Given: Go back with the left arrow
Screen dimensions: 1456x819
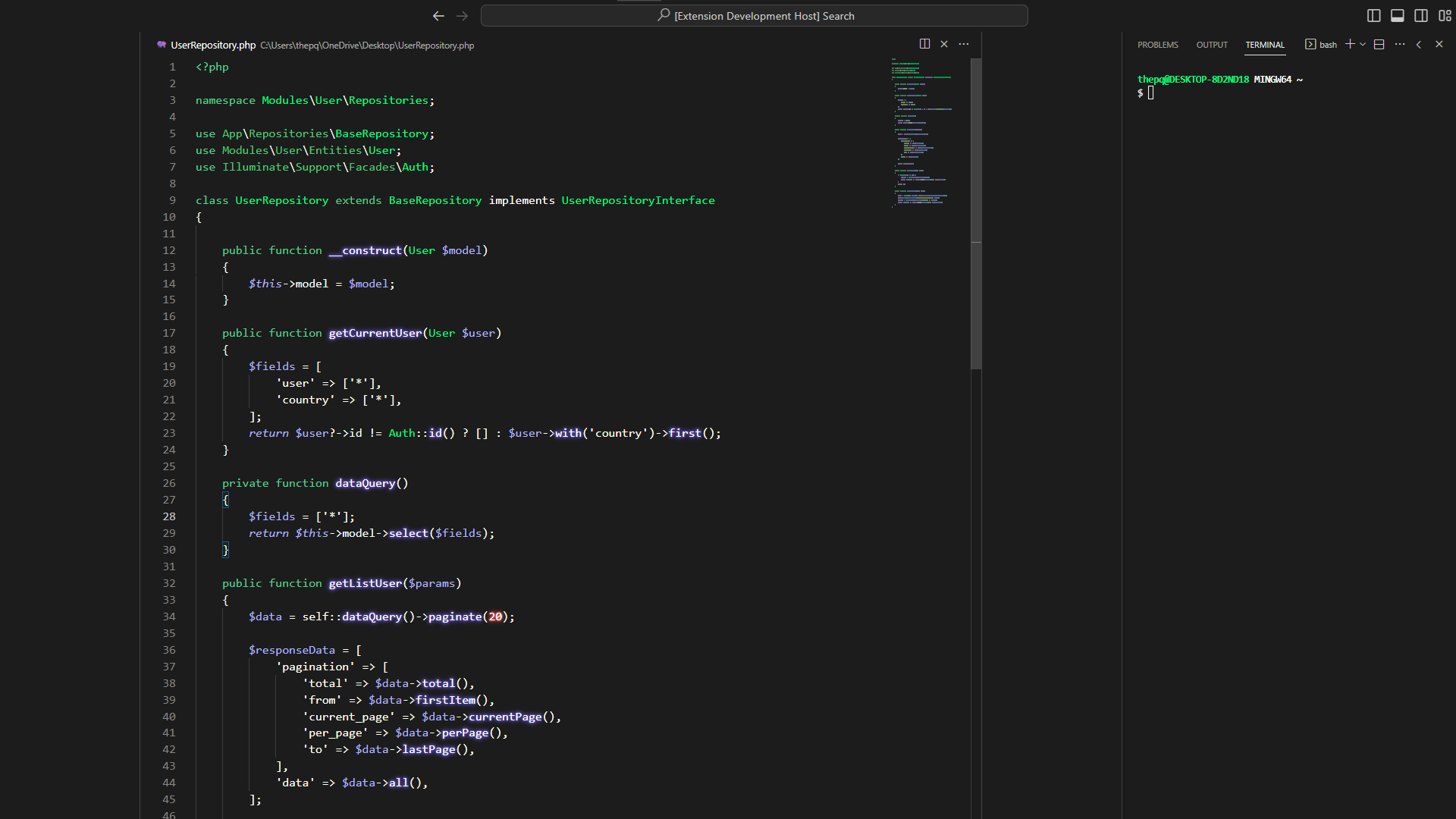Looking at the screenshot, I should 438,16.
